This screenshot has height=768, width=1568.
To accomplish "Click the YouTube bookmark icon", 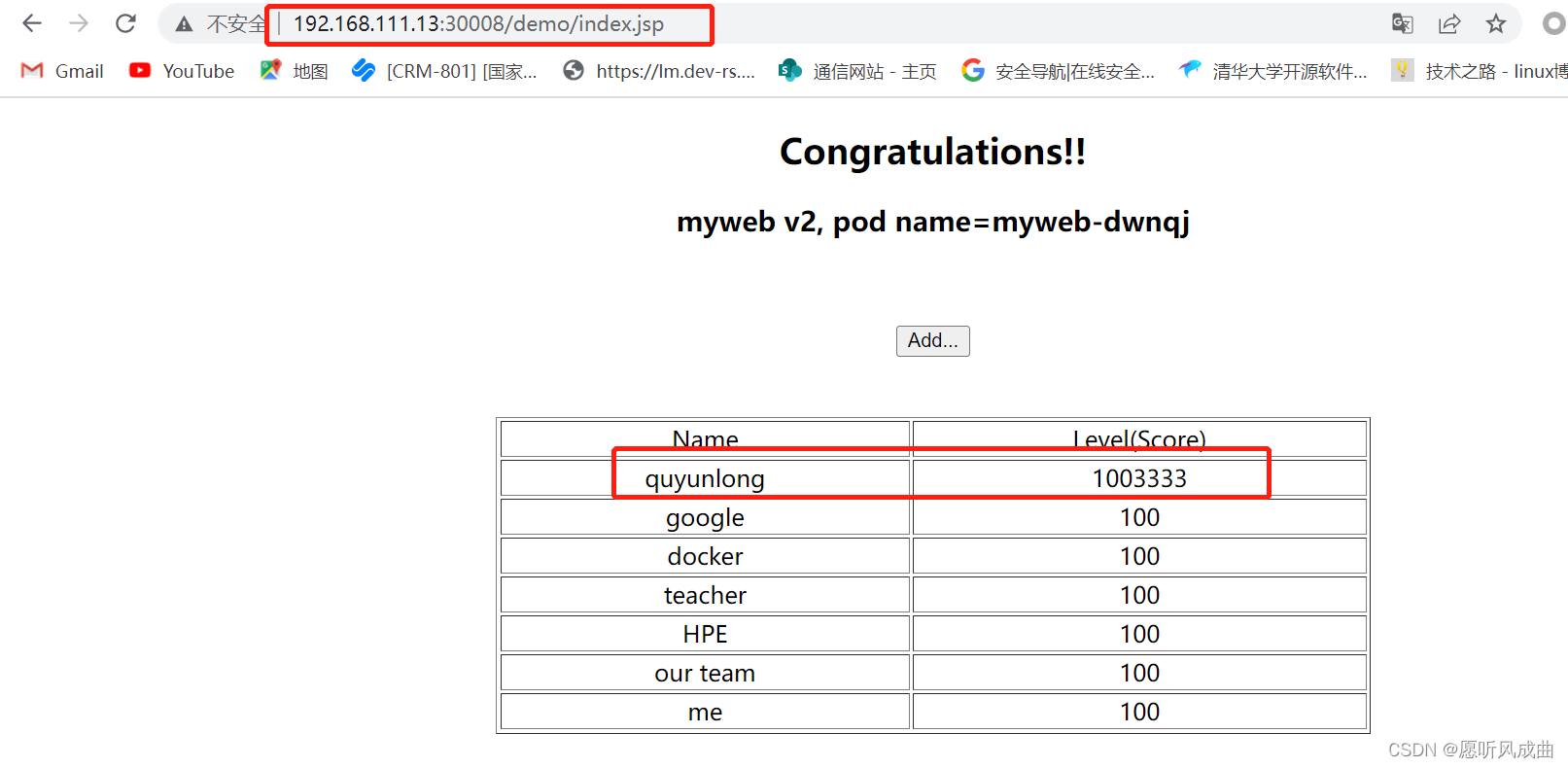I will click(x=140, y=70).
